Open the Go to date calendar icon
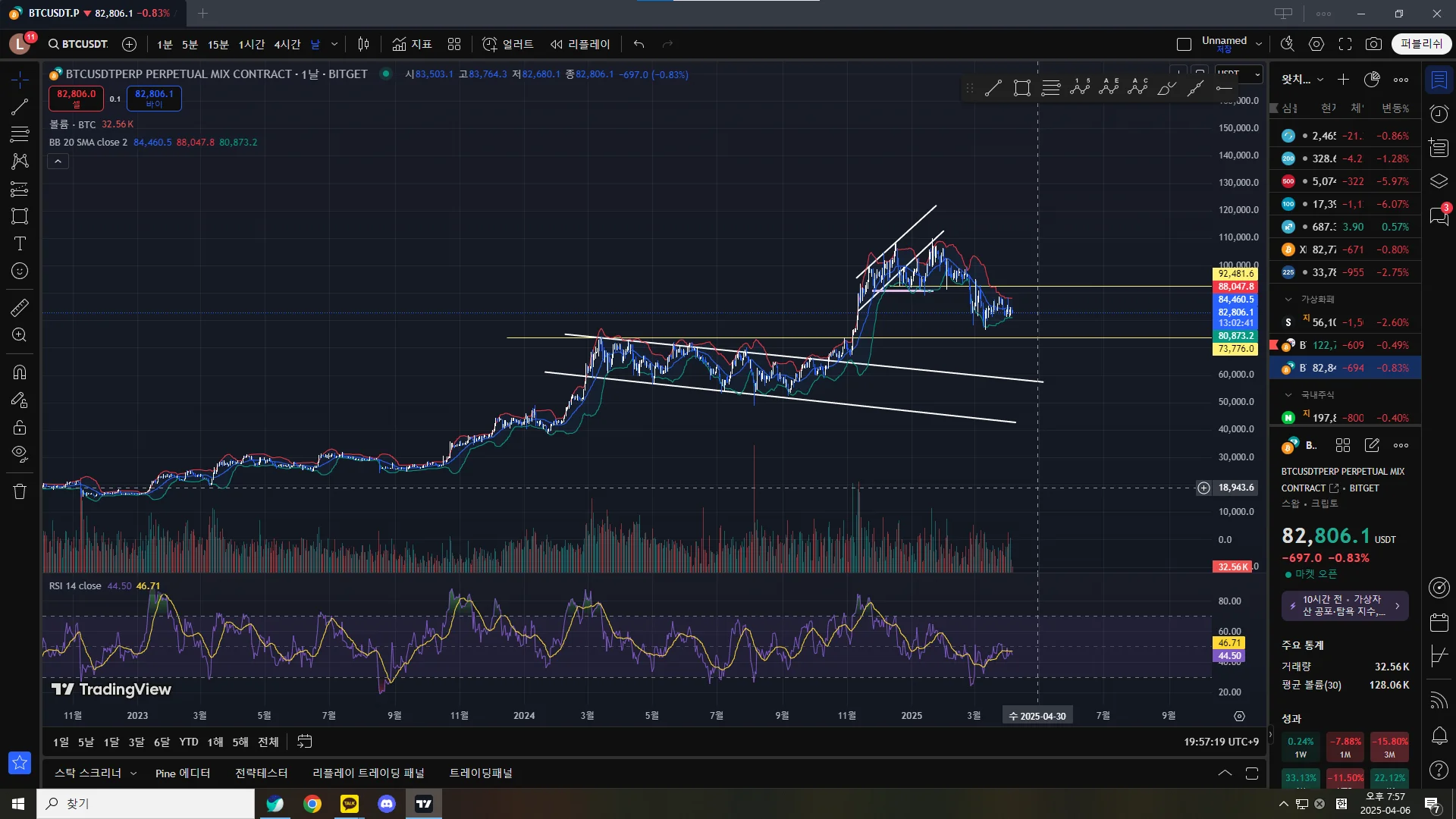 pyautogui.click(x=304, y=742)
